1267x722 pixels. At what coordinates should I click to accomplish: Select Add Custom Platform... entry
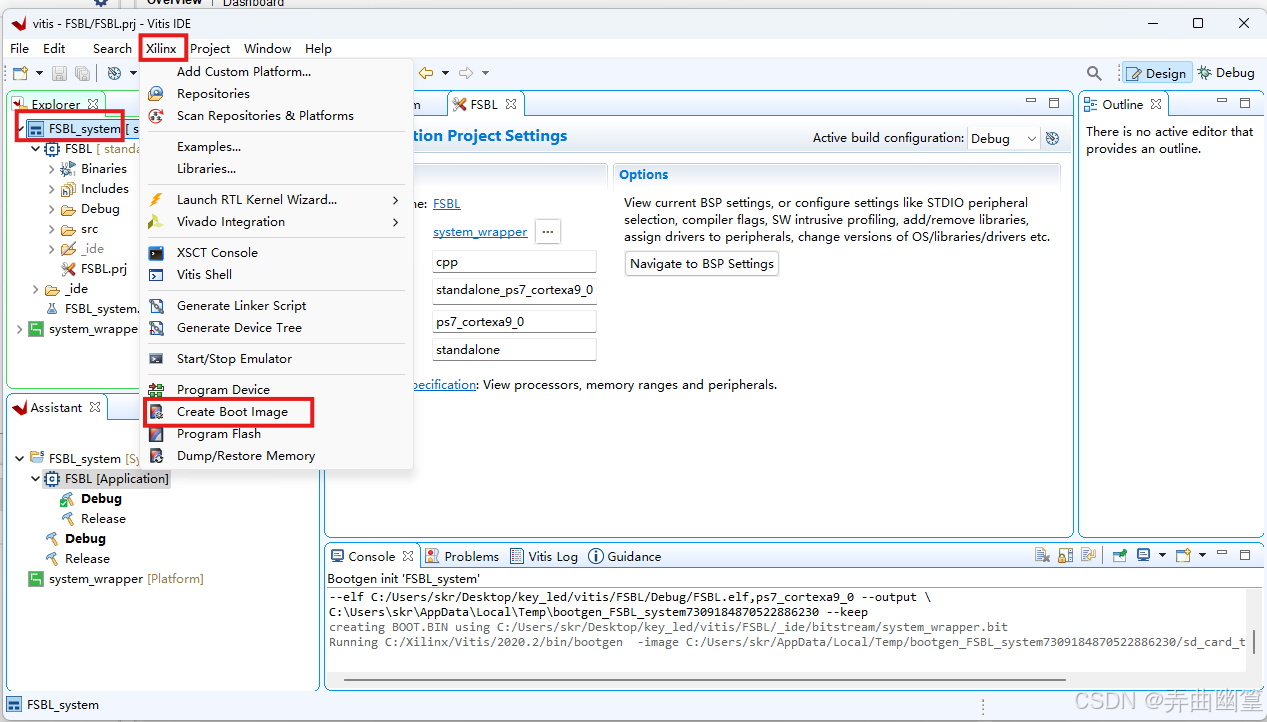coord(243,71)
